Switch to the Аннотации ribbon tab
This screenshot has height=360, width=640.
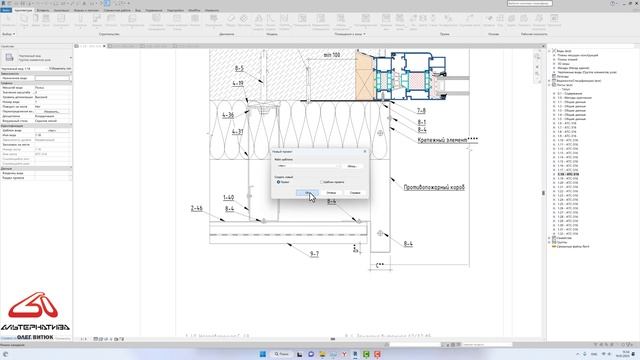click(x=61, y=10)
